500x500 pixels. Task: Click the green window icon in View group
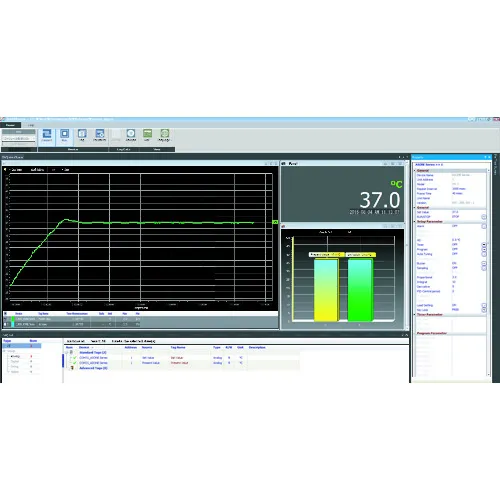pyautogui.click(x=147, y=134)
